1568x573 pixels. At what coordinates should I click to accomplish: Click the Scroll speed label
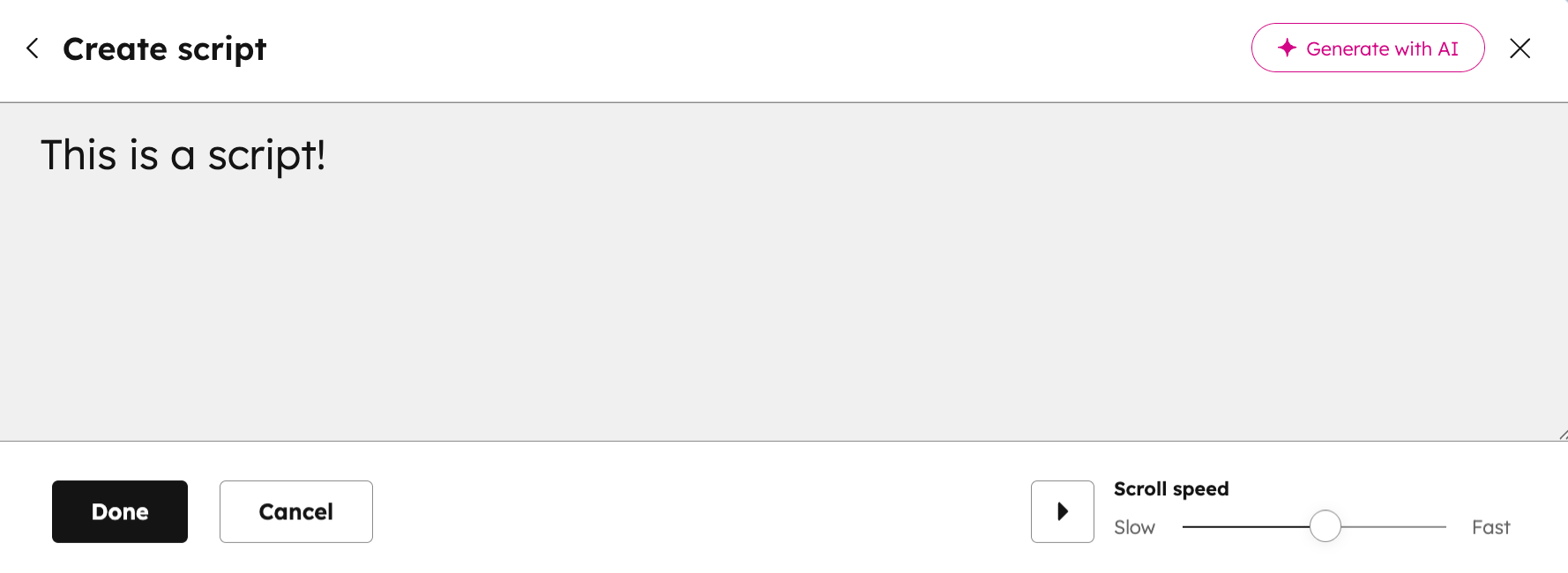pyautogui.click(x=1170, y=489)
